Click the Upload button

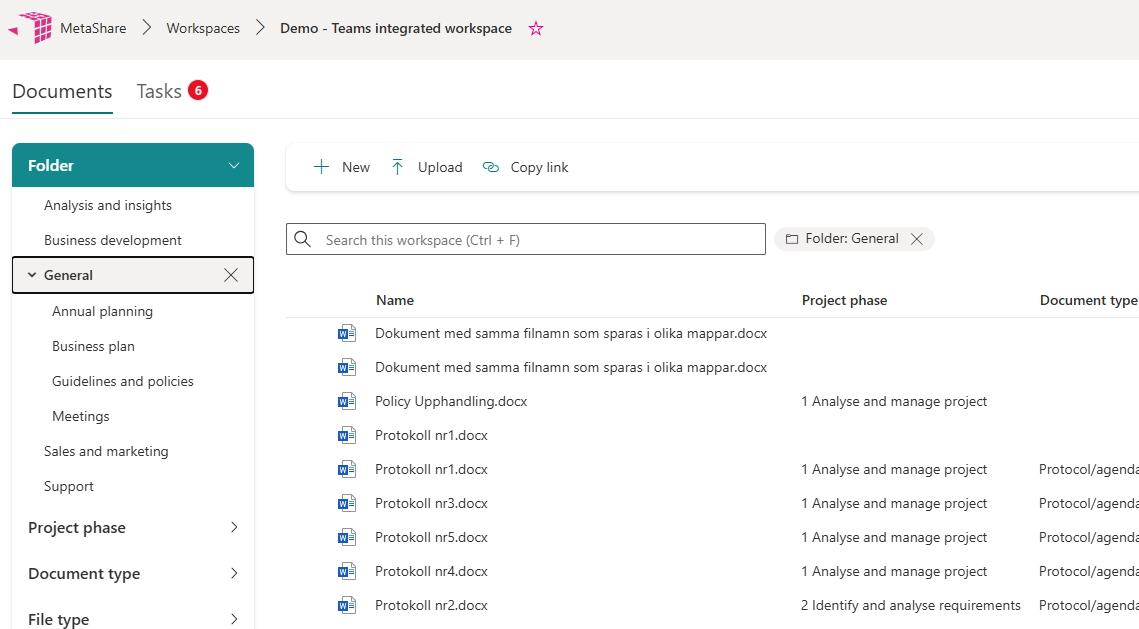point(427,168)
